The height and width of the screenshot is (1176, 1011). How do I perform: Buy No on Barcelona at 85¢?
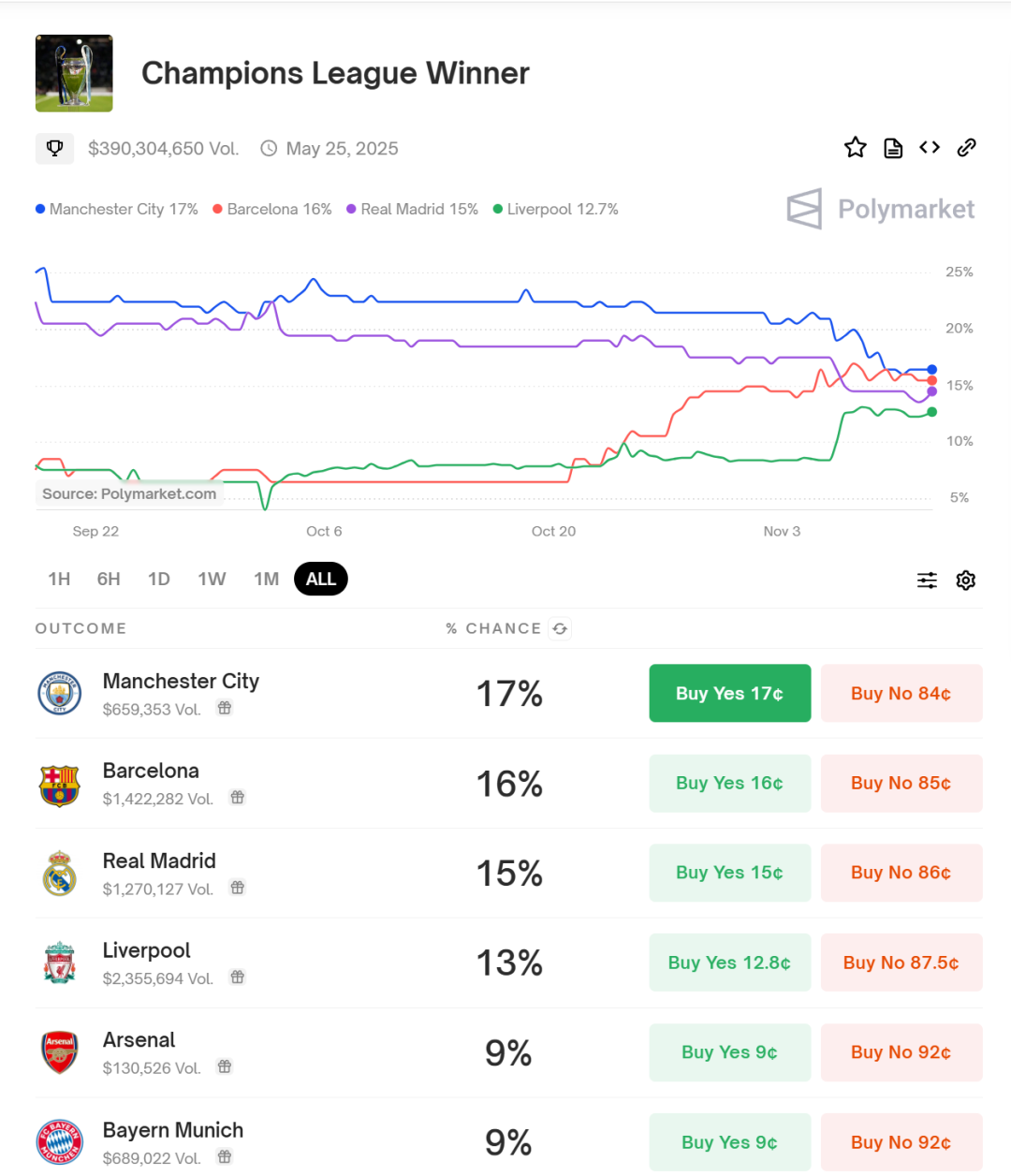tap(901, 784)
